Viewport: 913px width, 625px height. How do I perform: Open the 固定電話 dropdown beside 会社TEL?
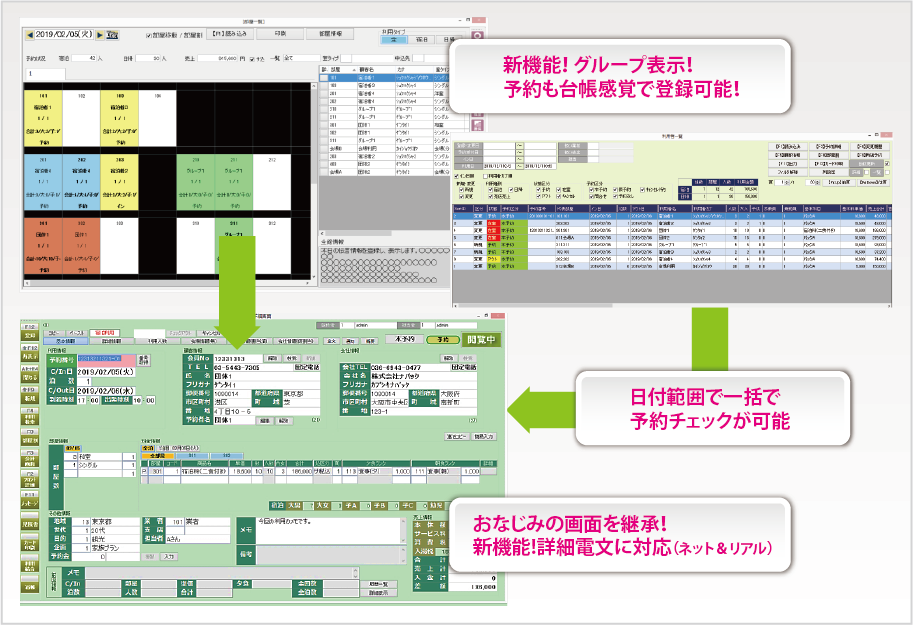pyautogui.click(x=463, y=368)
